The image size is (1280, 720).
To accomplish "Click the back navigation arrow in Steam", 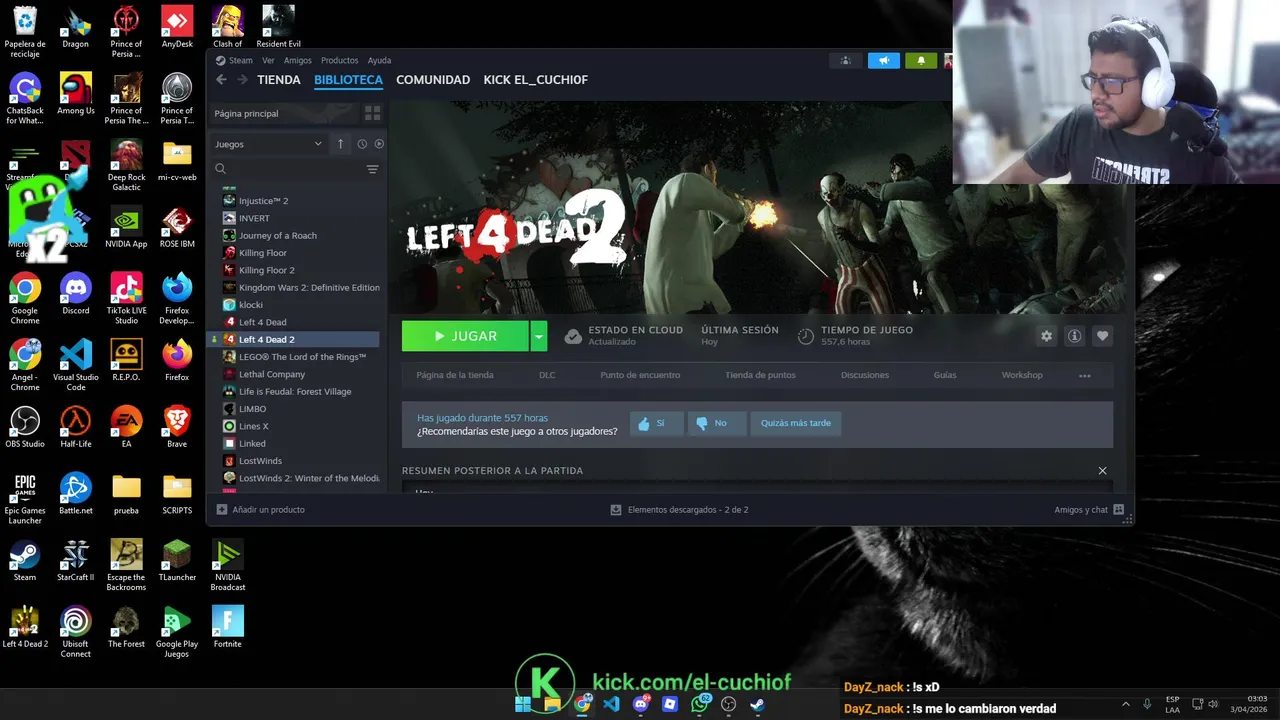I will point(222,80).
